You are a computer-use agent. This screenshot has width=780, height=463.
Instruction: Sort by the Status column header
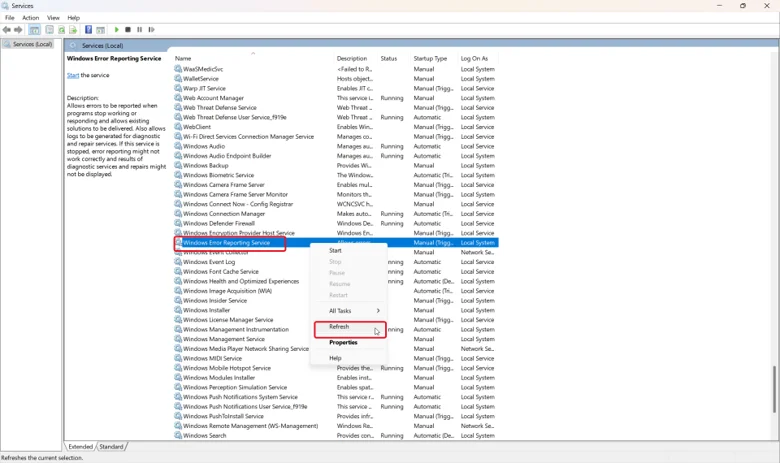click(394, 58)
